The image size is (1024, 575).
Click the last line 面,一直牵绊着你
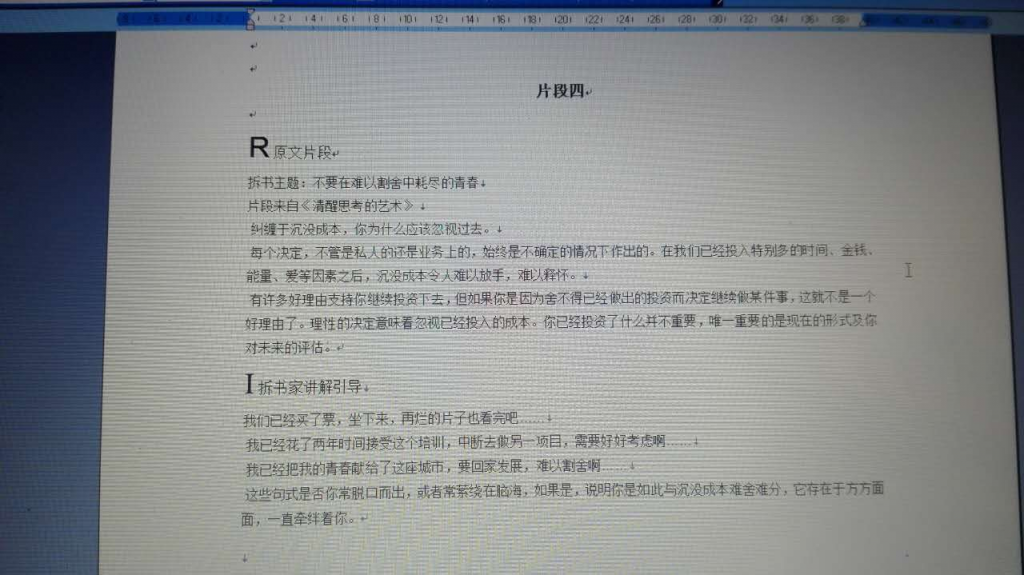click(x=298, y=519)
